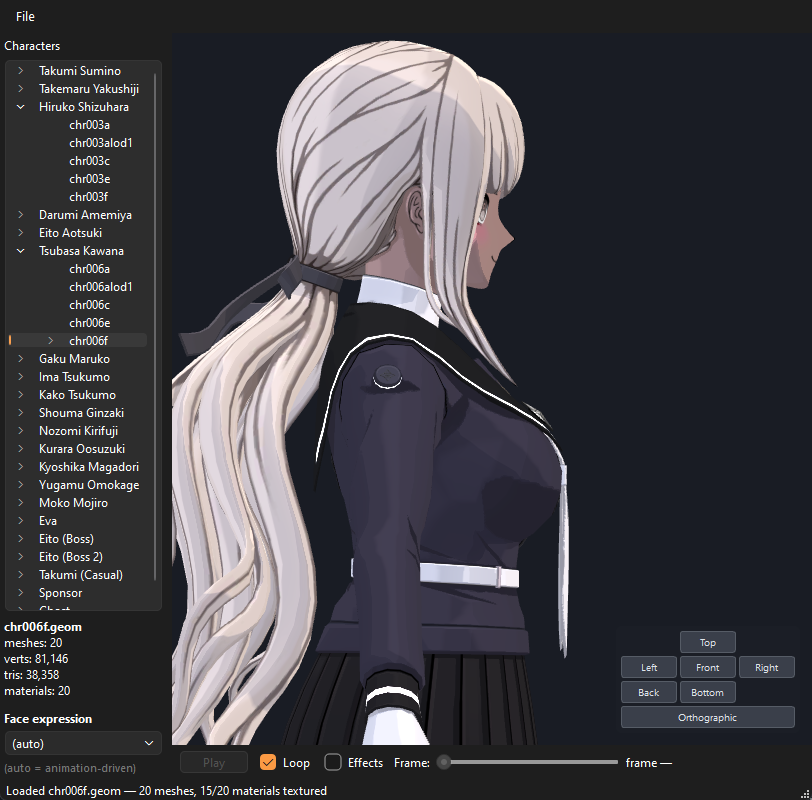Click the Play animation button
The image size is (812, 800).
pyautogui.click(x=214, y=763)
